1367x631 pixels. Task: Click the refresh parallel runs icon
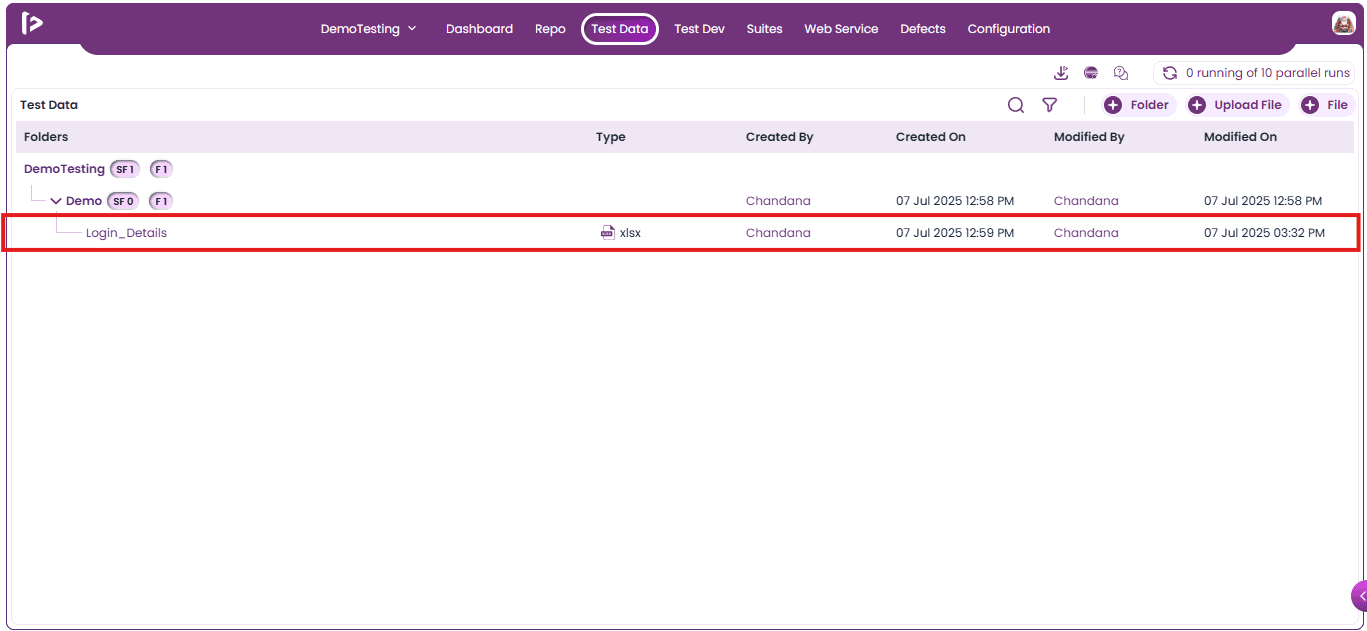(x=1169, y=73)
